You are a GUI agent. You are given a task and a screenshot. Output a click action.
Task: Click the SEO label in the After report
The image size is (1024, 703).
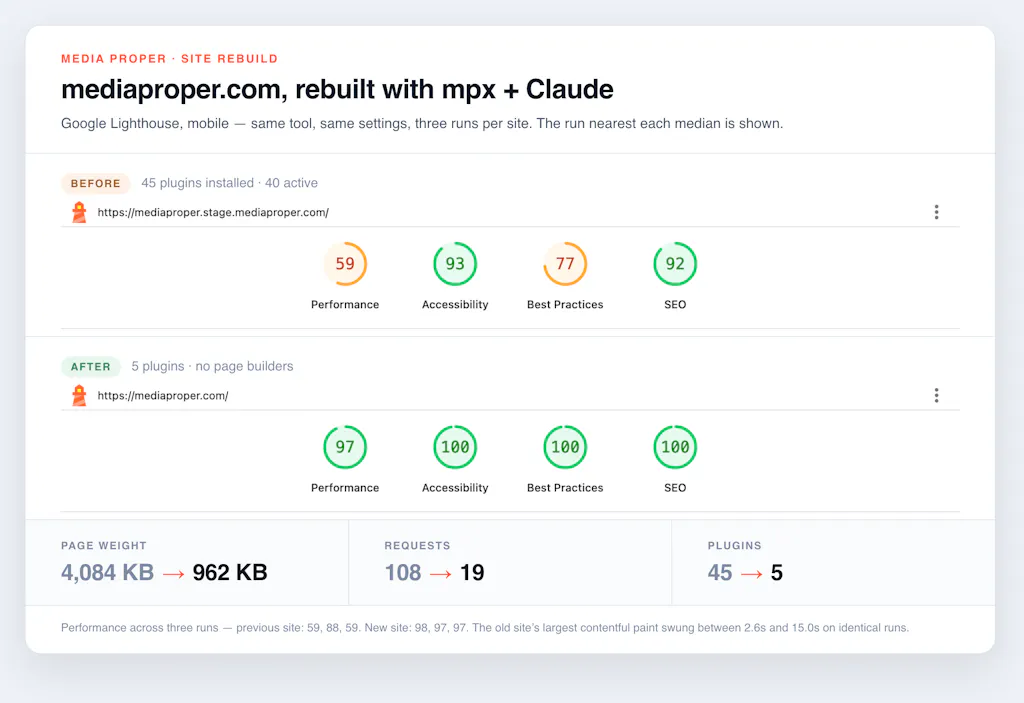pyautogui.click(x=675, y=487)
